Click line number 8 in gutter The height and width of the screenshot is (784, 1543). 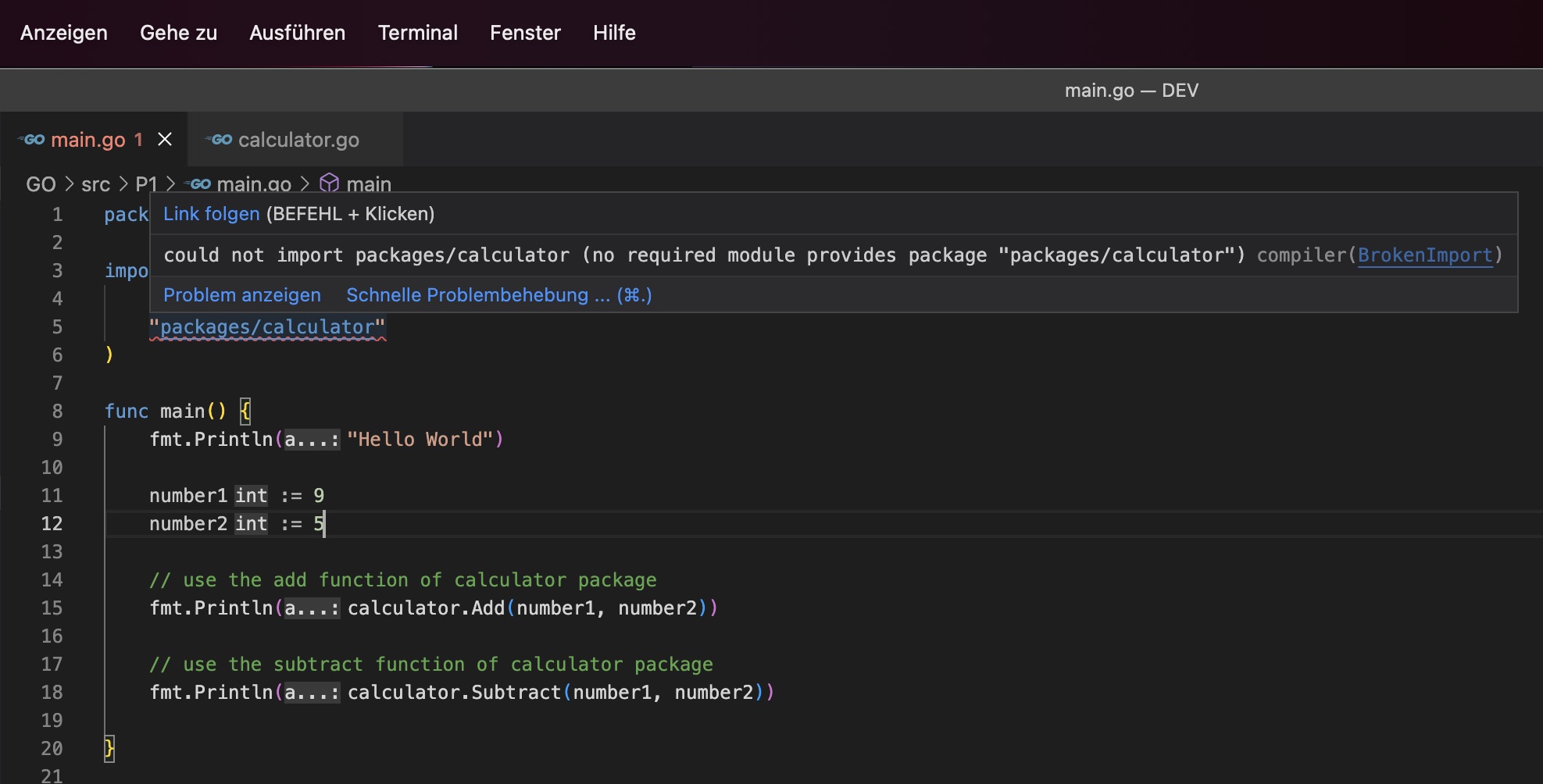coord(57,412)
